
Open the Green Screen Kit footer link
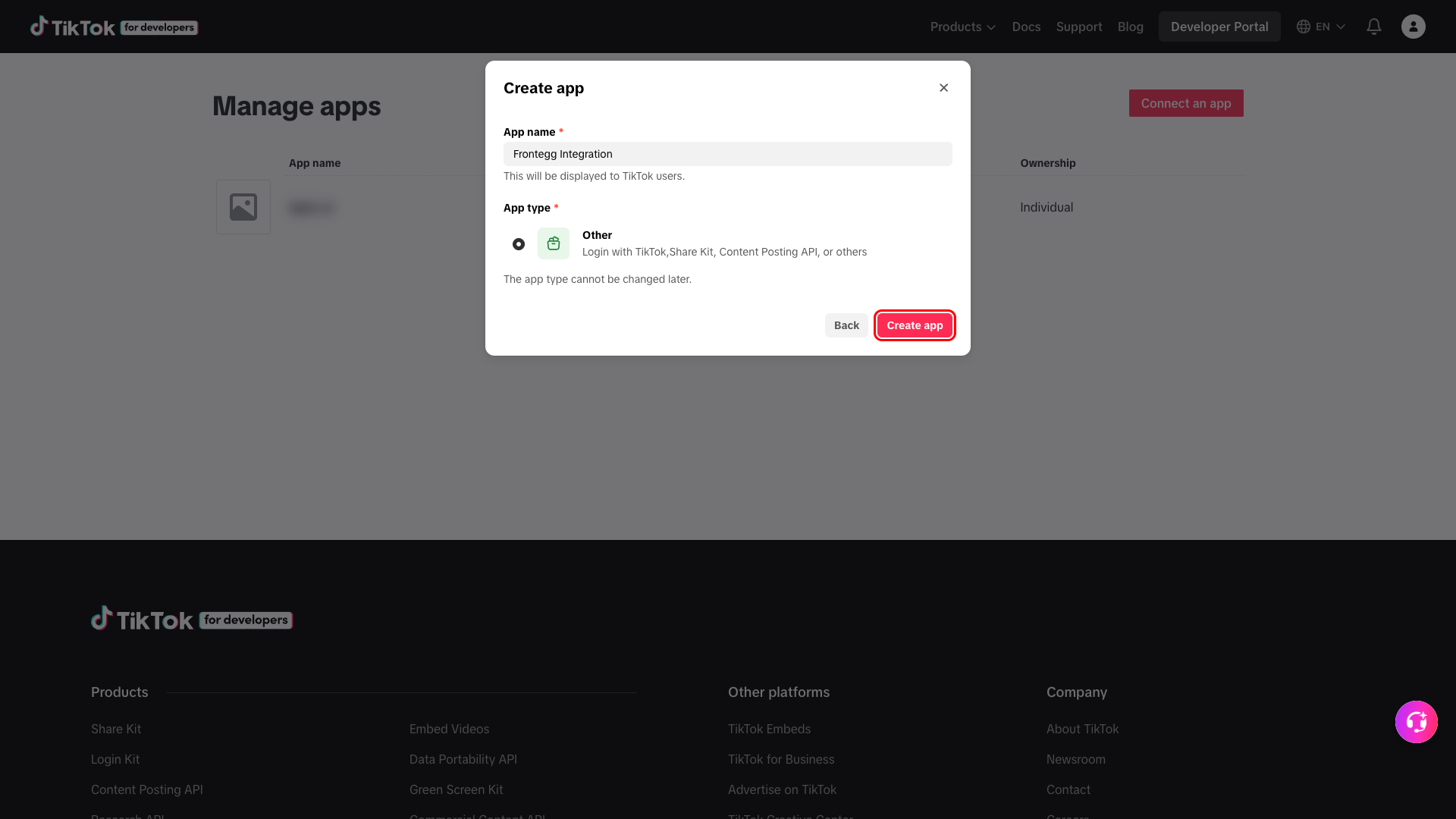pyautogui.click(x=456, y=789)
